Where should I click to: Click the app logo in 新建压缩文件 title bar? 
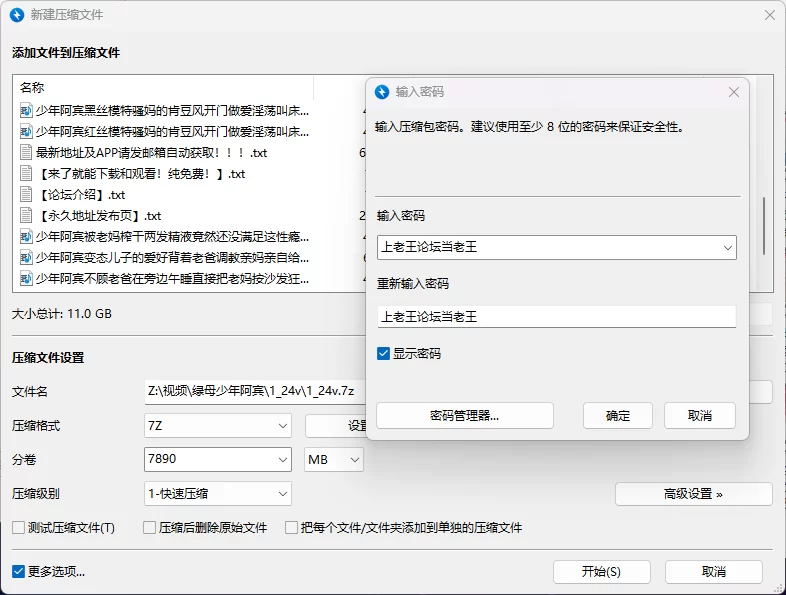click(17, 15)
